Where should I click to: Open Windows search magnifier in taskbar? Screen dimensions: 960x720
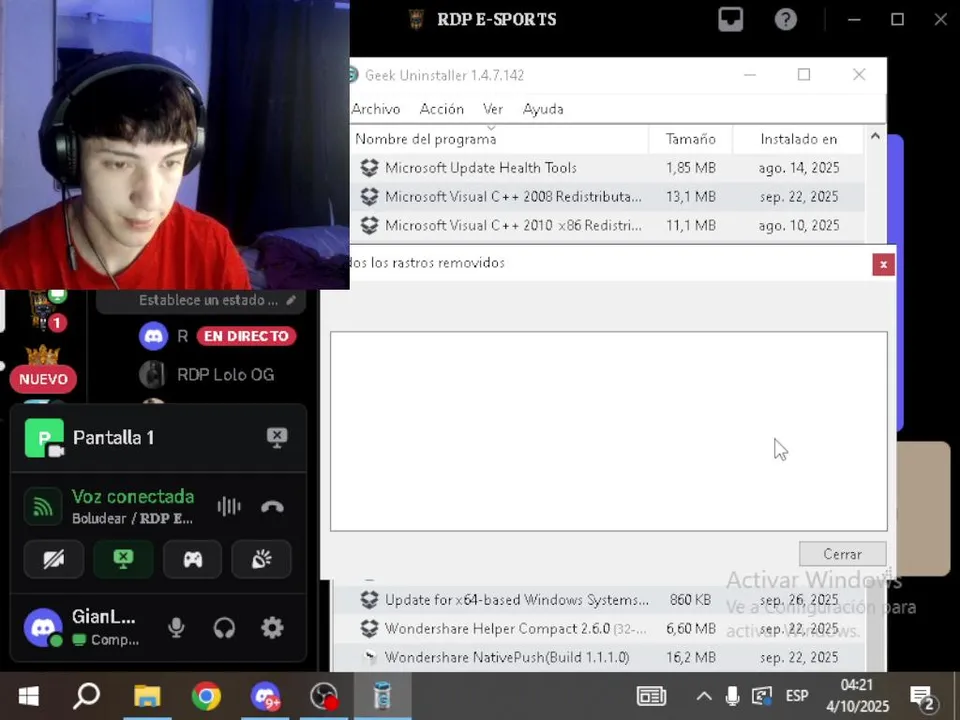(x=87, y=696)
